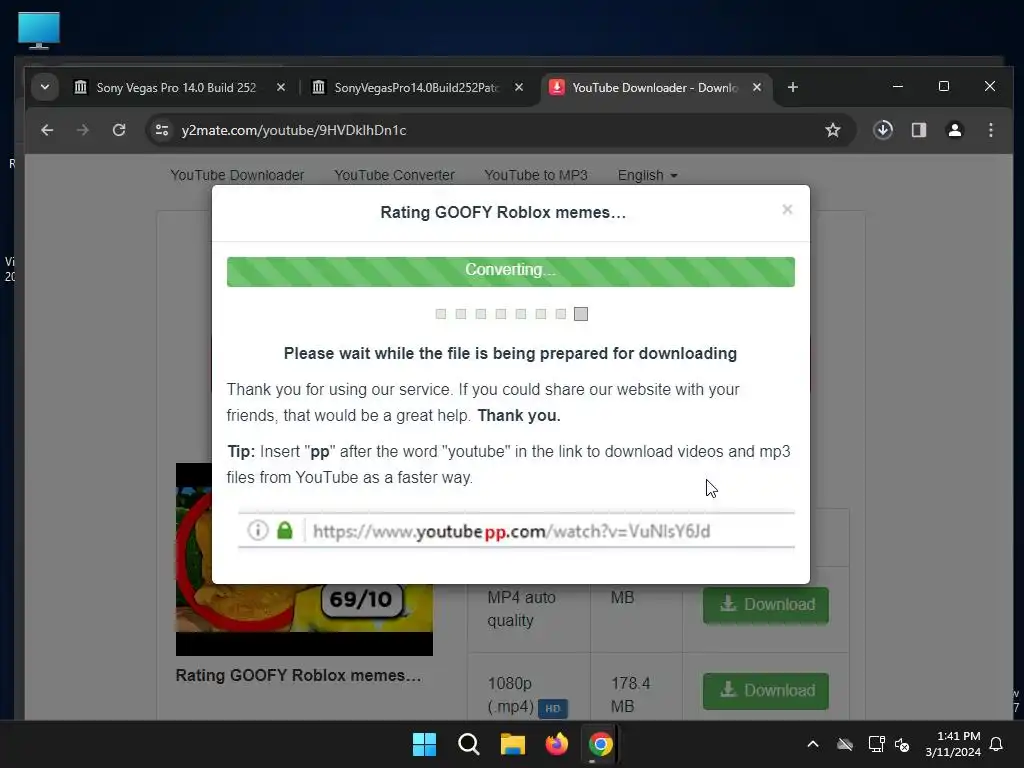This screenshot has width=1024, height=768.
Task: Maximize the Chrome window
Action: point(944,86)
